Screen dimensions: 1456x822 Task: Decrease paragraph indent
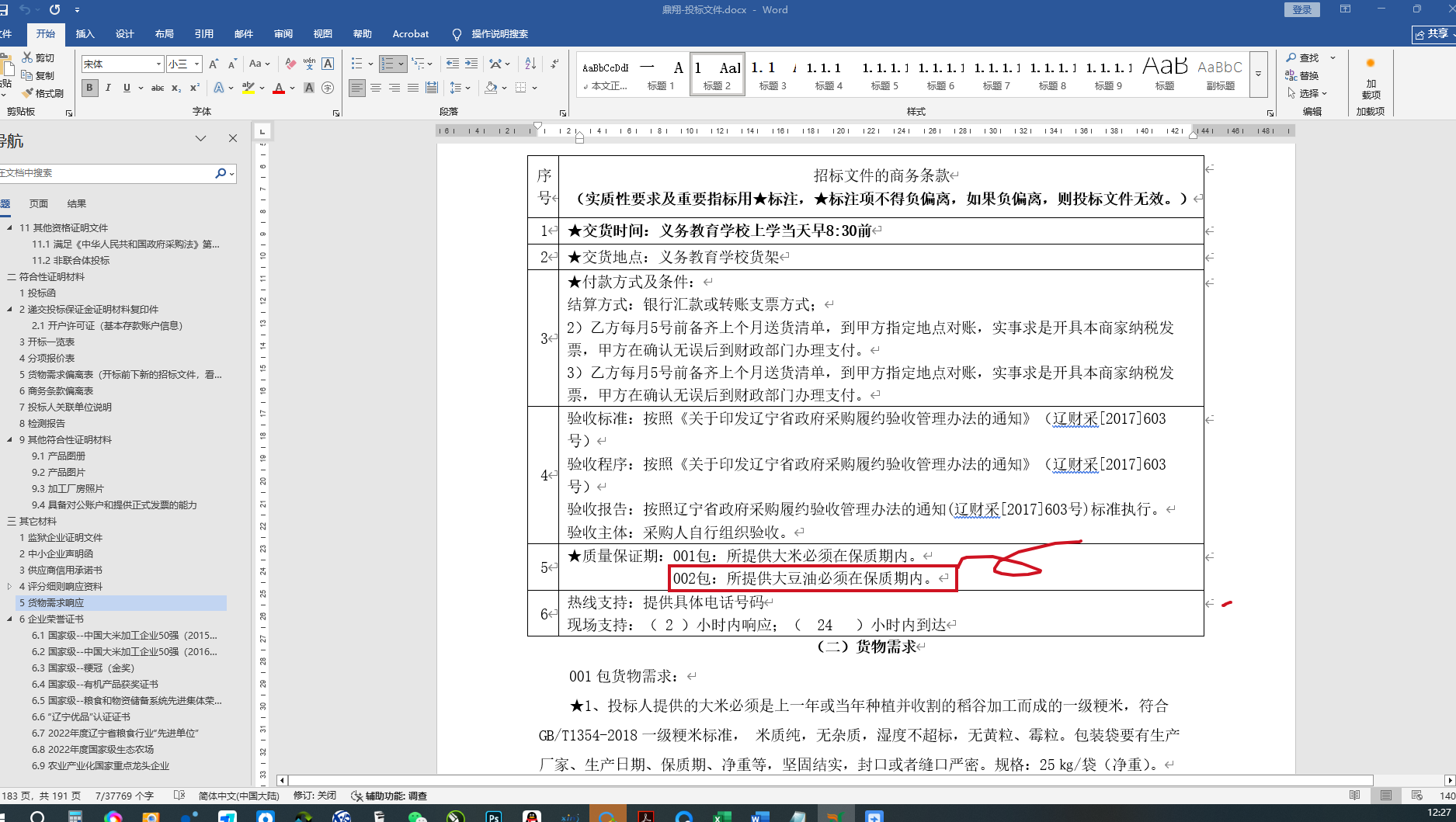click(453, 64)
